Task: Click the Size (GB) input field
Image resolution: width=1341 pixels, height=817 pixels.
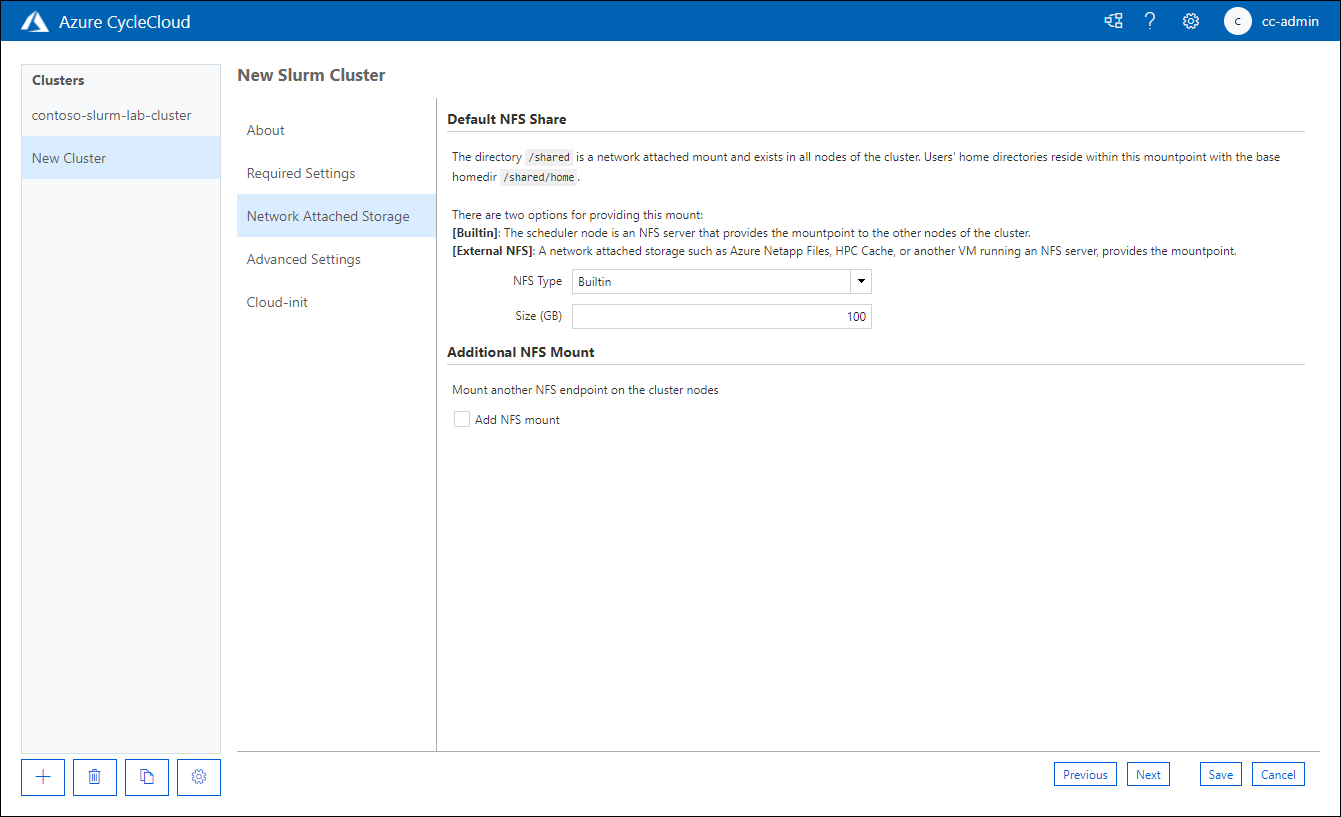Action: [x=720, y=316]
